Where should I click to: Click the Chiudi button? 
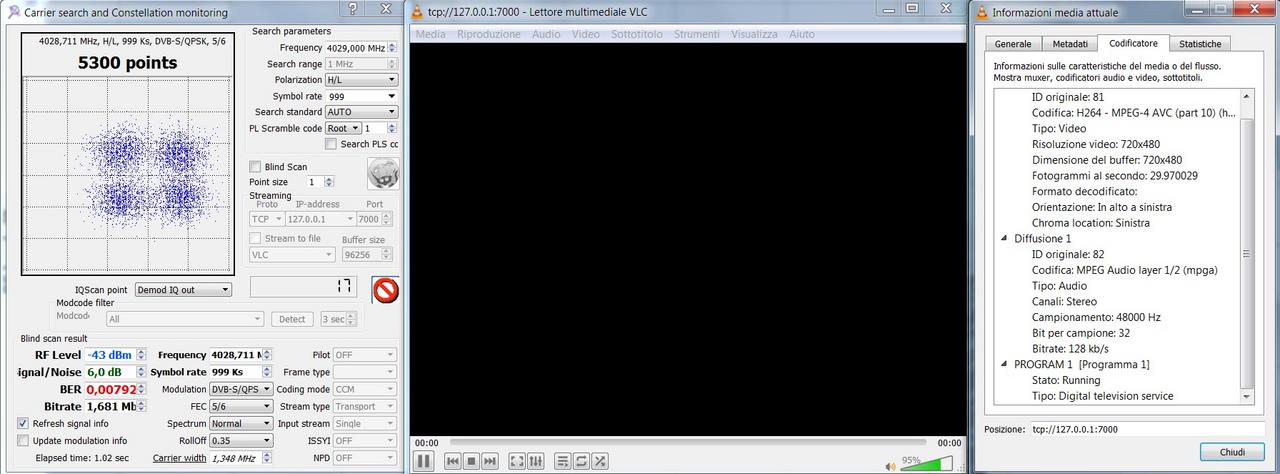(1232, 452)
